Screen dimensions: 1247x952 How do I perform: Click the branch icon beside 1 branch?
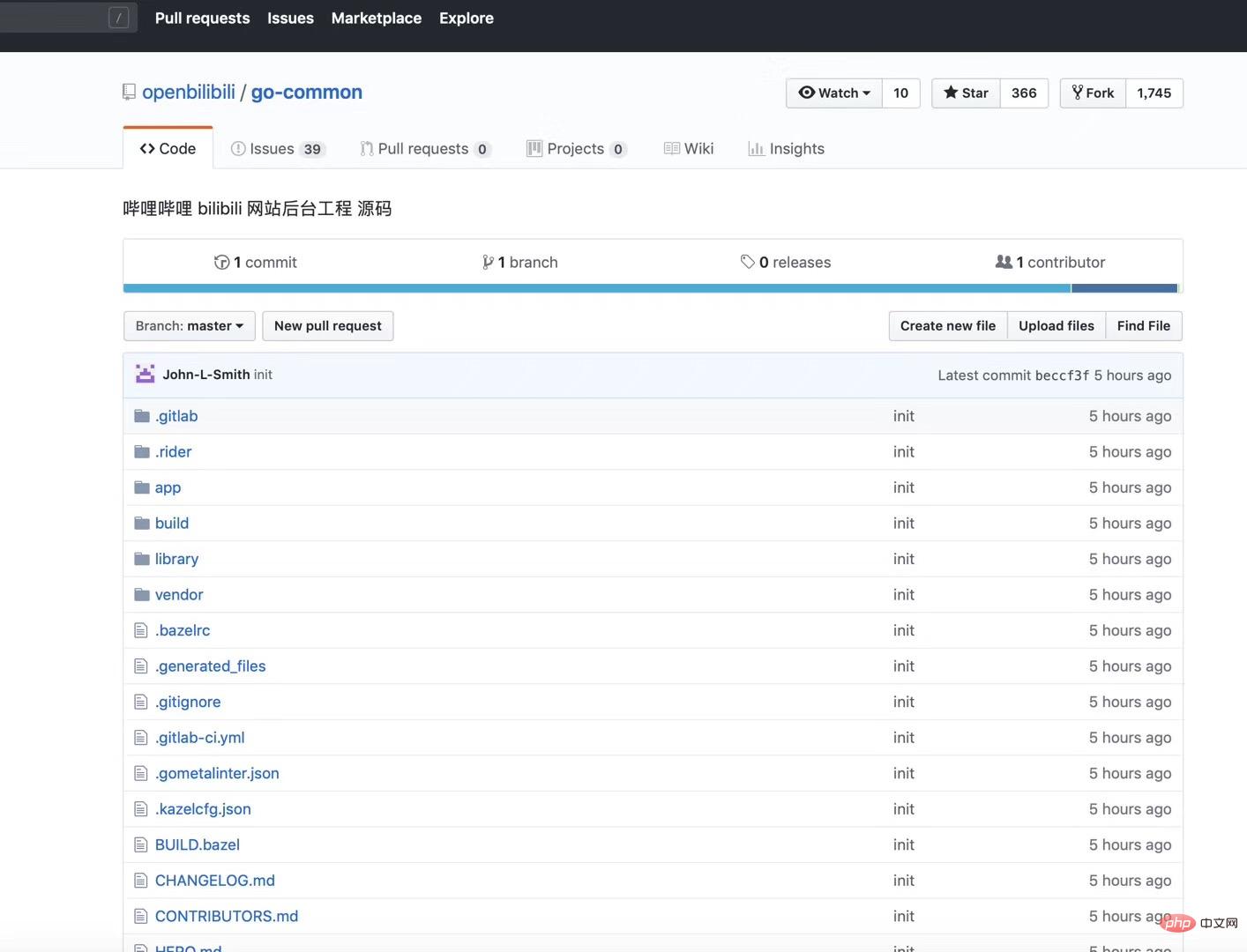click(x=488, y=262)
